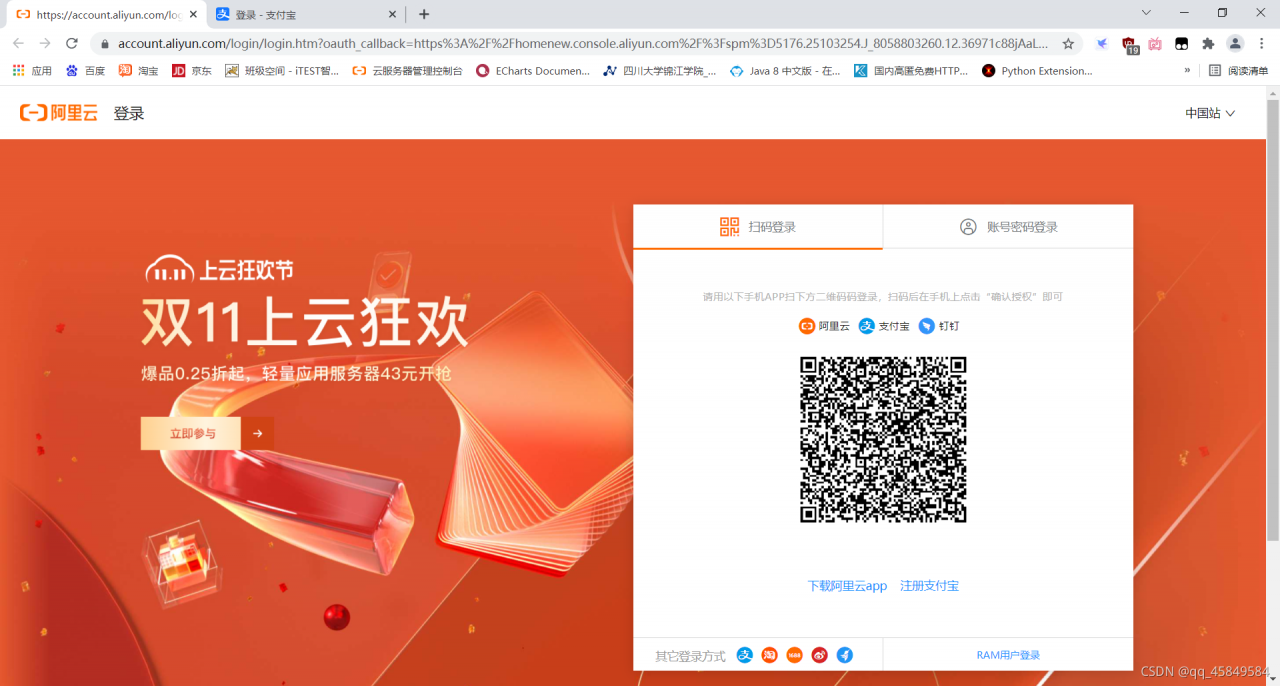View site info via the address bar lock icon

[104, 44]
